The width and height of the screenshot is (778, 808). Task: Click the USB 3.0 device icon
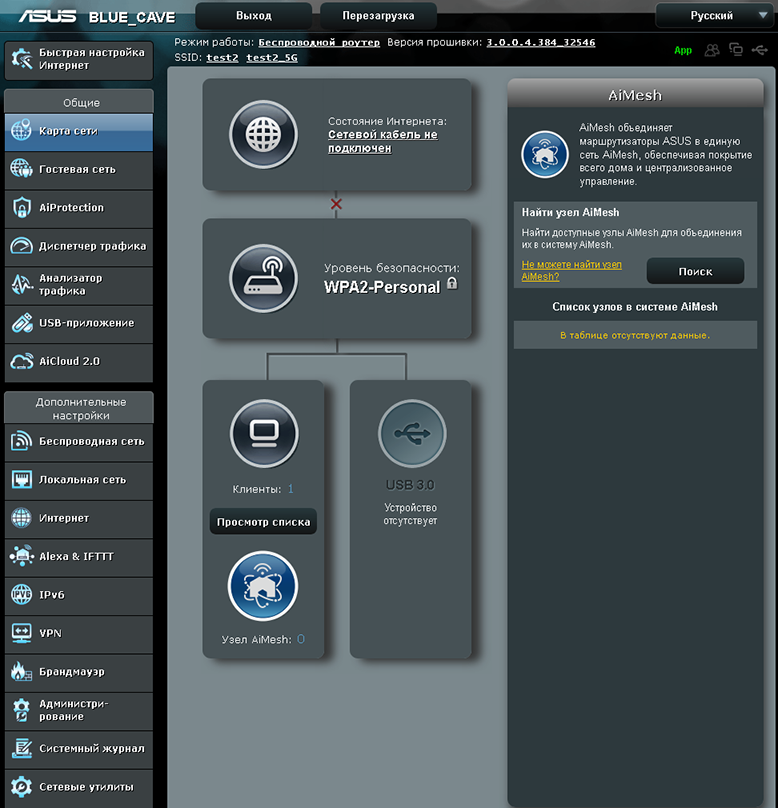coord(412,433)
